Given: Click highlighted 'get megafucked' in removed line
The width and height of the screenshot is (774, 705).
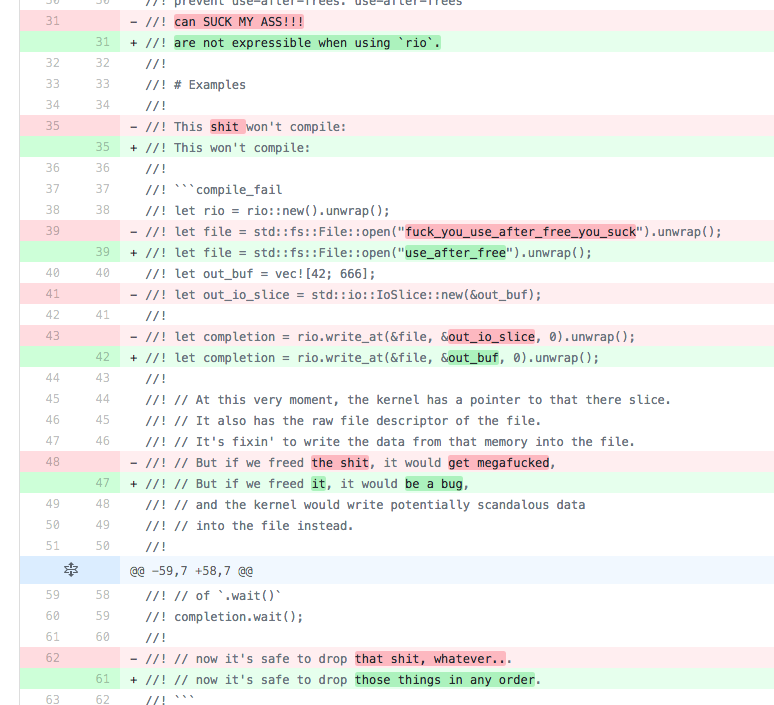Looking at the screenshot, I should (x=499, y=463).
